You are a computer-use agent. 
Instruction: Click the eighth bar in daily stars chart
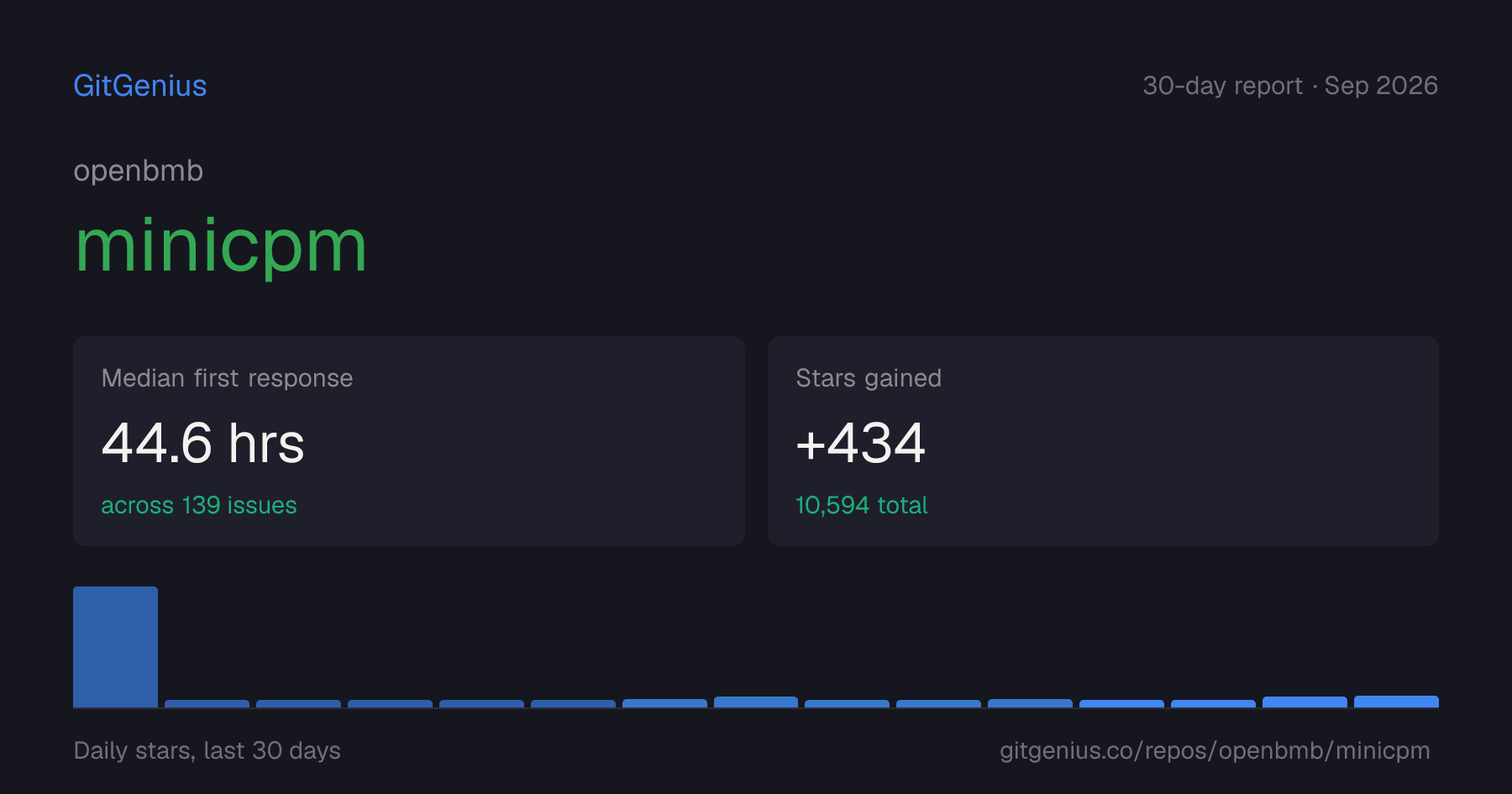(x=756, y=702)
